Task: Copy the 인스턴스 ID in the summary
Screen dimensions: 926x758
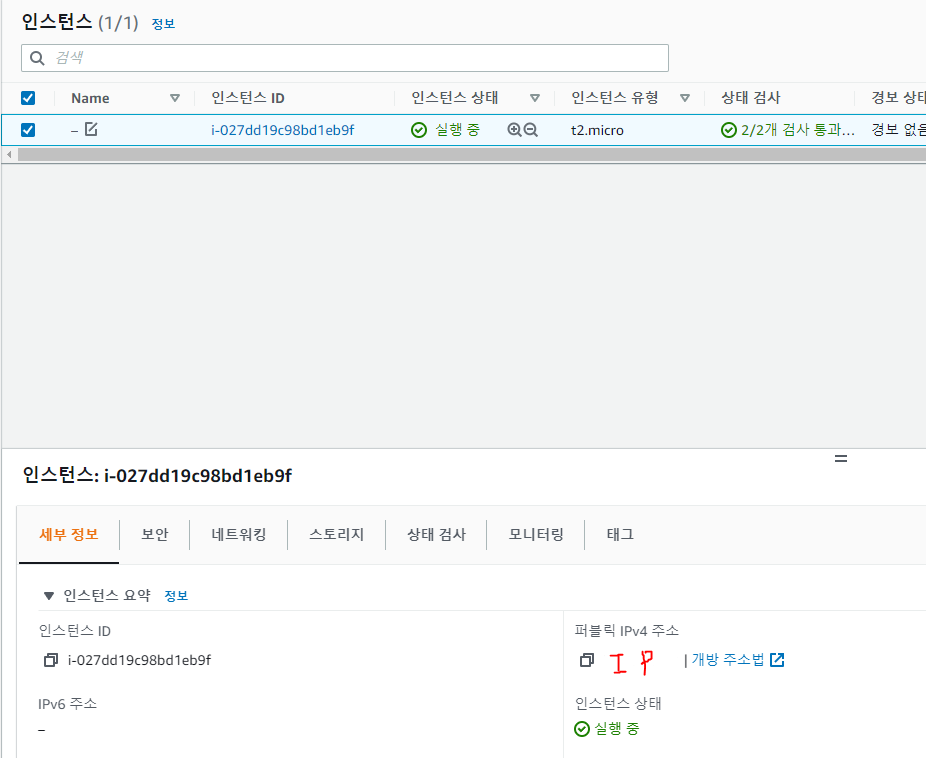Action: (x=51, y=660)
